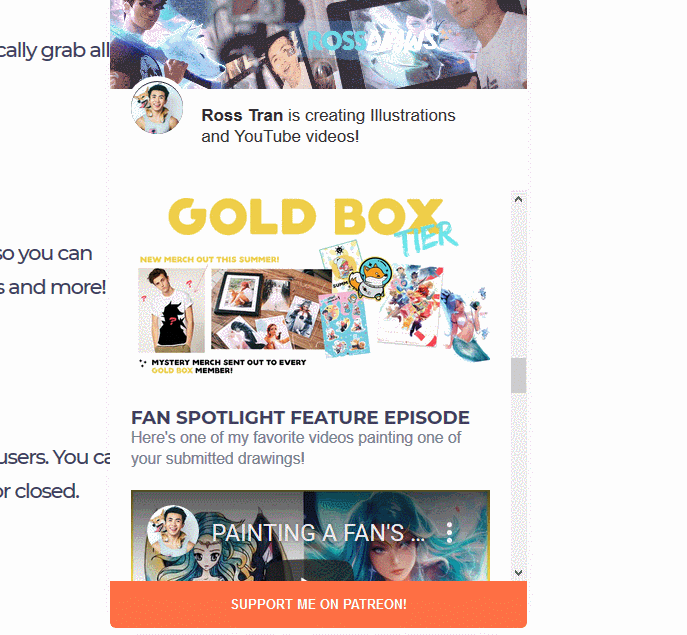Click the Support Me on Patreon button

319,604
